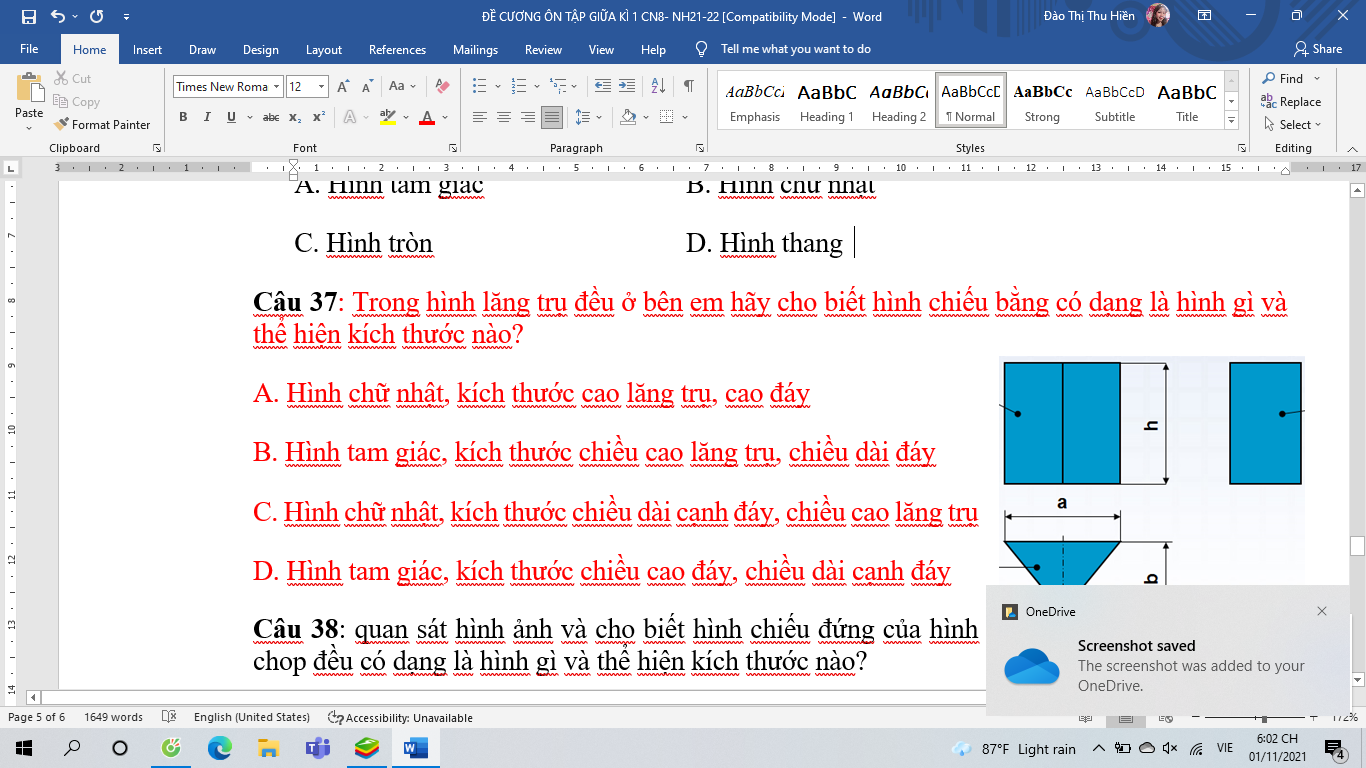This screenshot has width=1366, height=768.
Task: Click the 1649 words count in status bar
Action: (x=114, y=717)
